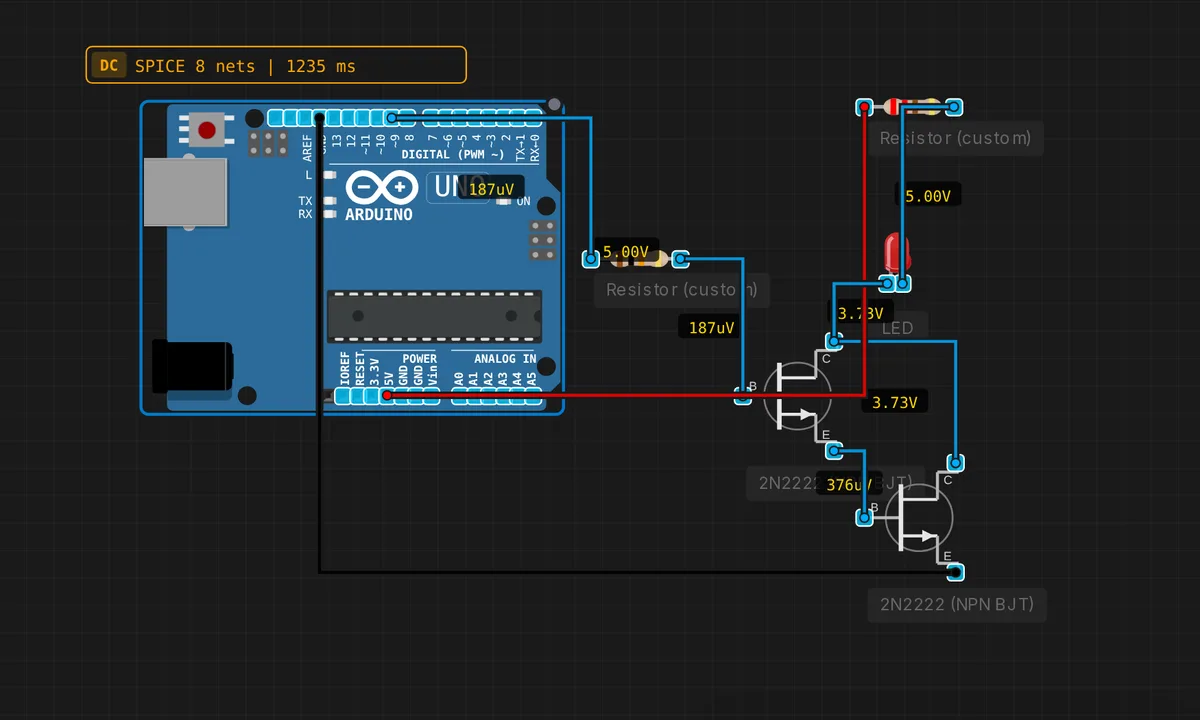Click the lower transistor's emitter pin E
This screenshot has width=1200, height=720.
pyautogui.click(x=955, y=572)
